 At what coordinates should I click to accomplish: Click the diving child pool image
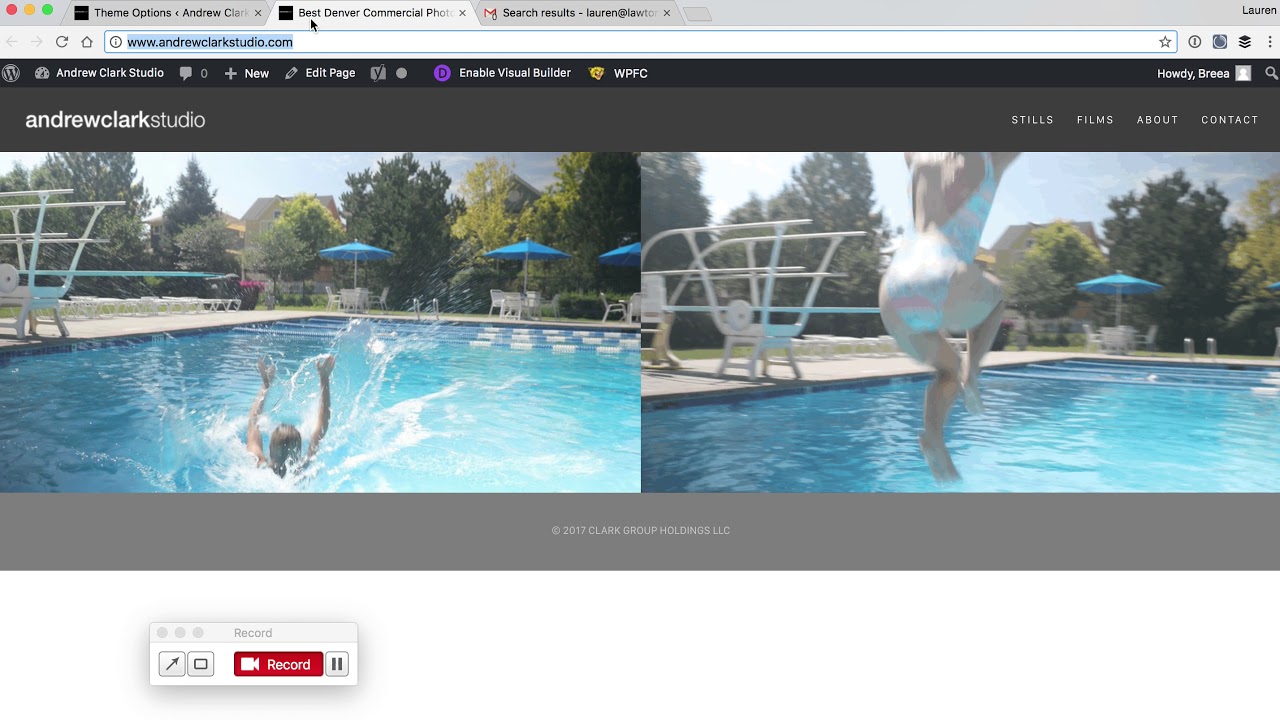[x=320, y=322]
